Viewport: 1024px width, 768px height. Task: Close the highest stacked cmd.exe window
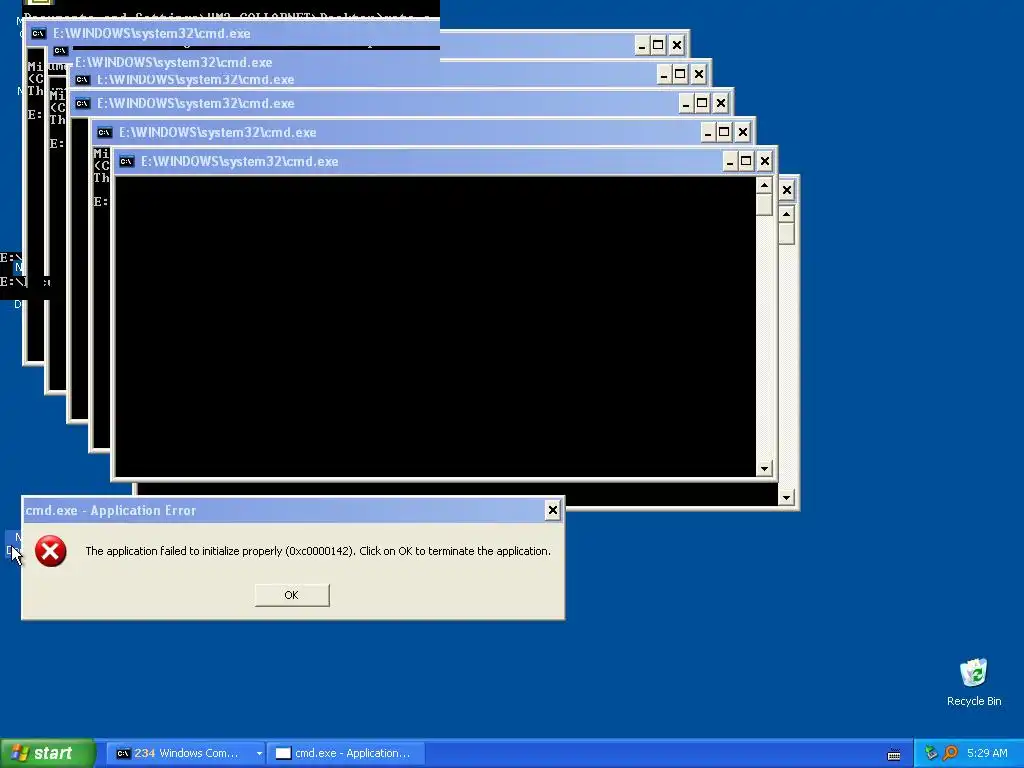point(677,45)
